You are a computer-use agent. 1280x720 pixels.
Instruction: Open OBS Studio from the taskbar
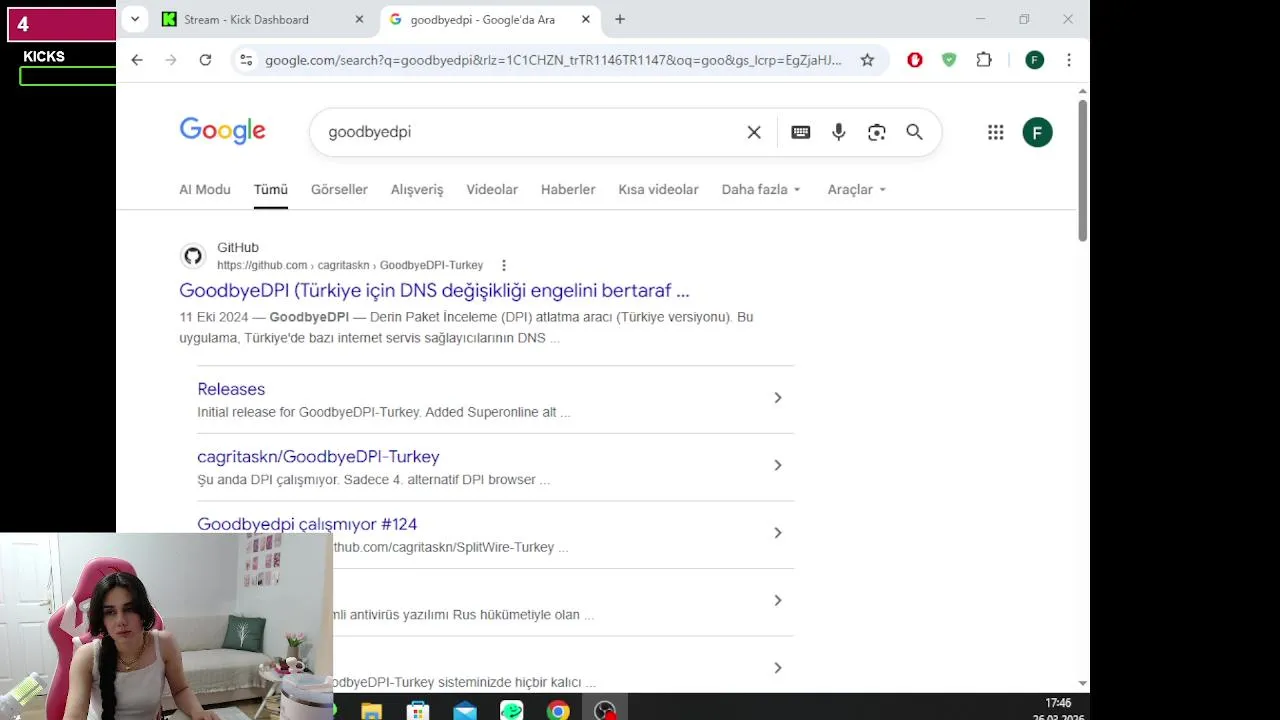pyautogui.click(x=605, y=711)
